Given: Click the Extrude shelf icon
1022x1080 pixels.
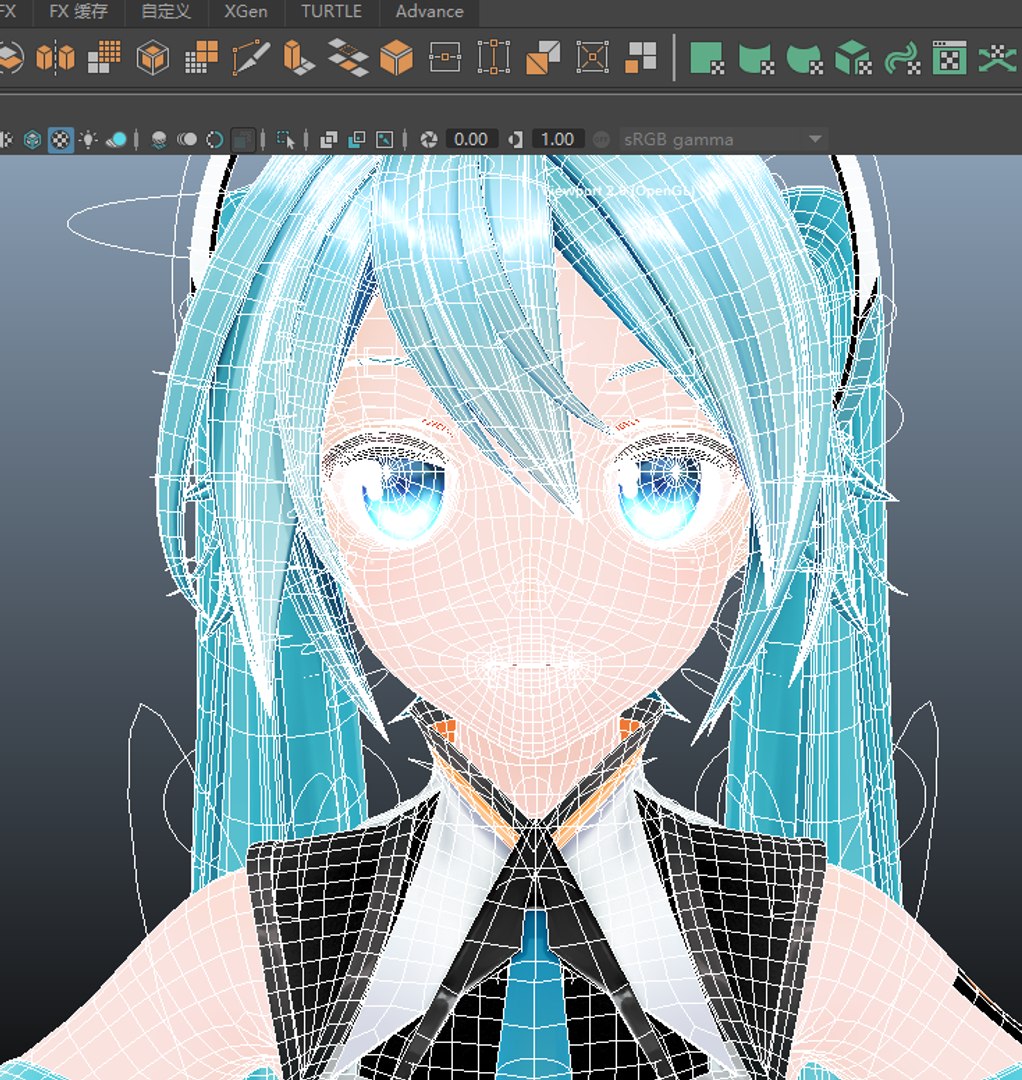Looking at the screenshot, I should (x=298, y=57).
